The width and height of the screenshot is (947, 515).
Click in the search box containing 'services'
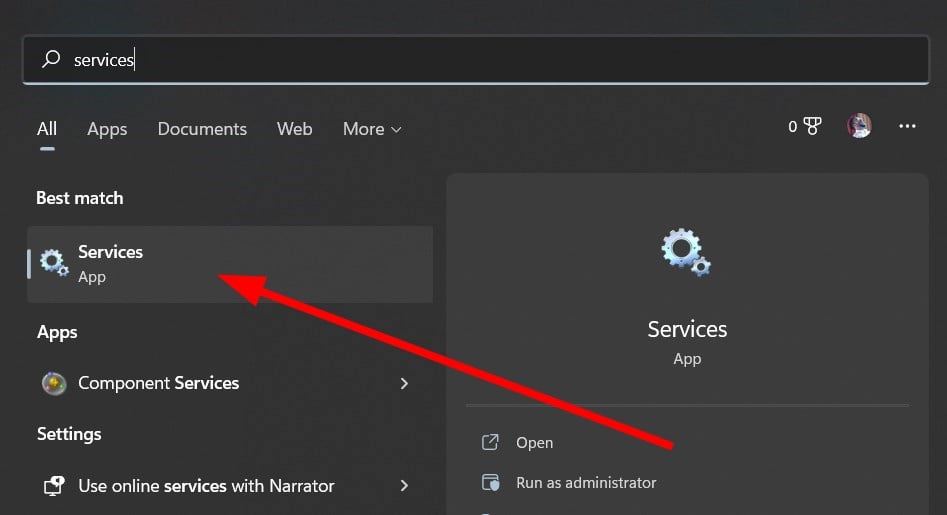[x=475, y=60]
